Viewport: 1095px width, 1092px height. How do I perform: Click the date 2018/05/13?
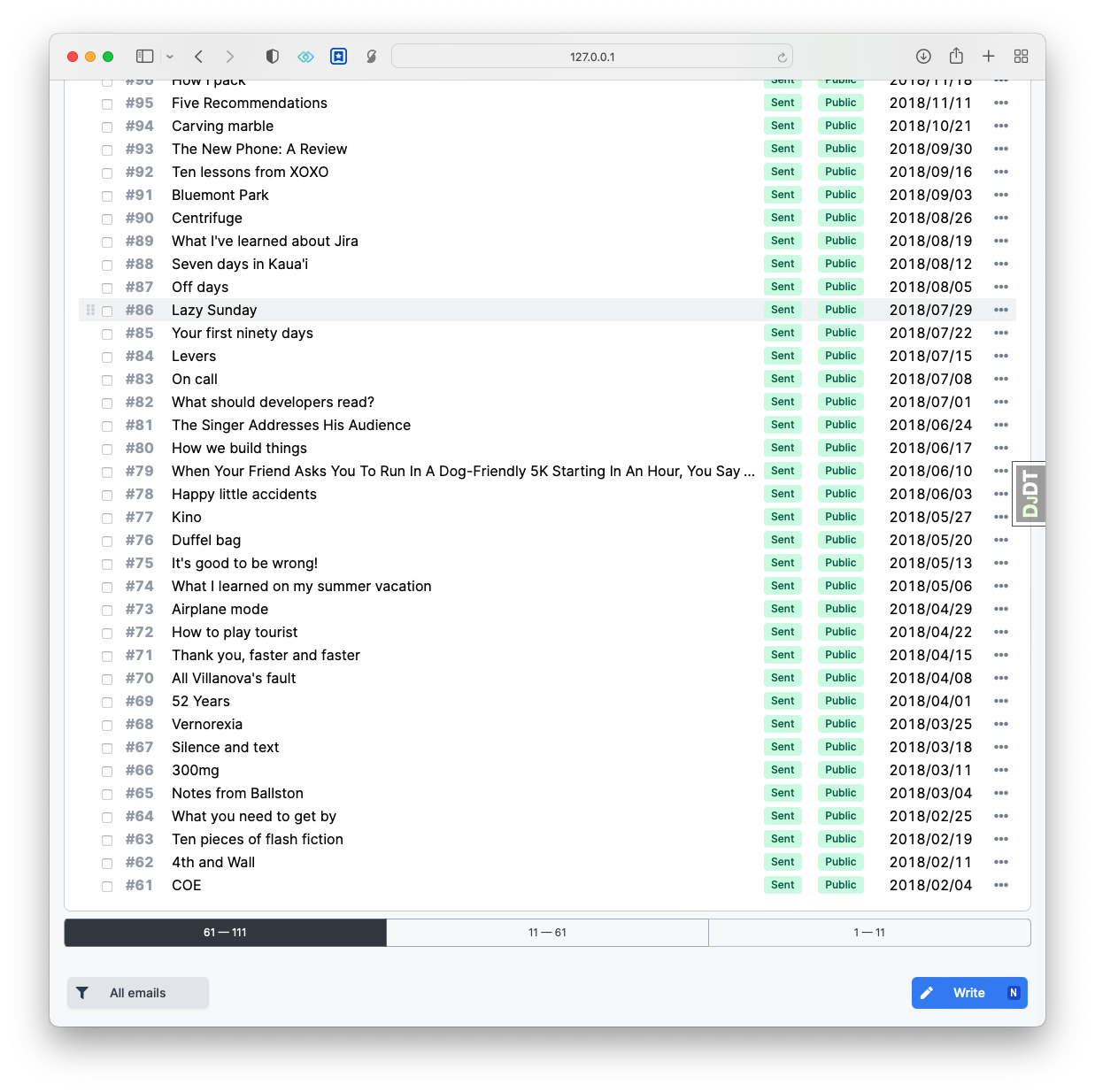(930, 563)
